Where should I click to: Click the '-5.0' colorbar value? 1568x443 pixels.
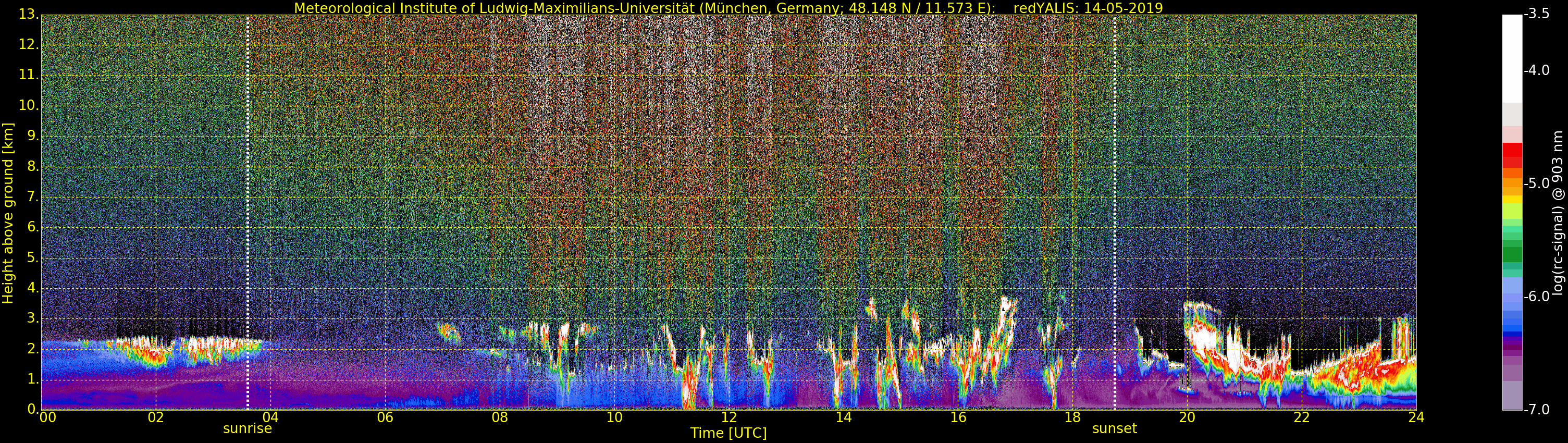pyautogui.click(x=1537, y=183)
